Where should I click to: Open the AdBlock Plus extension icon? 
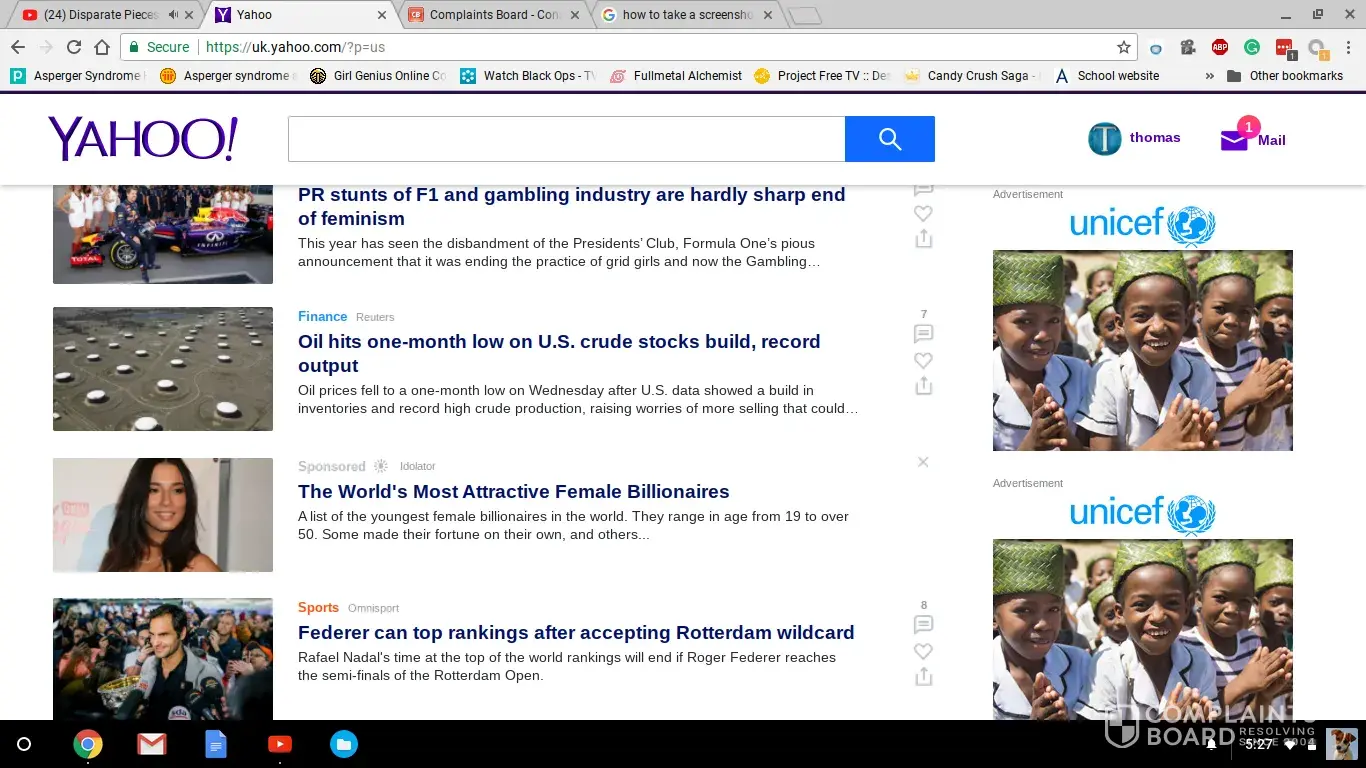1219,47
